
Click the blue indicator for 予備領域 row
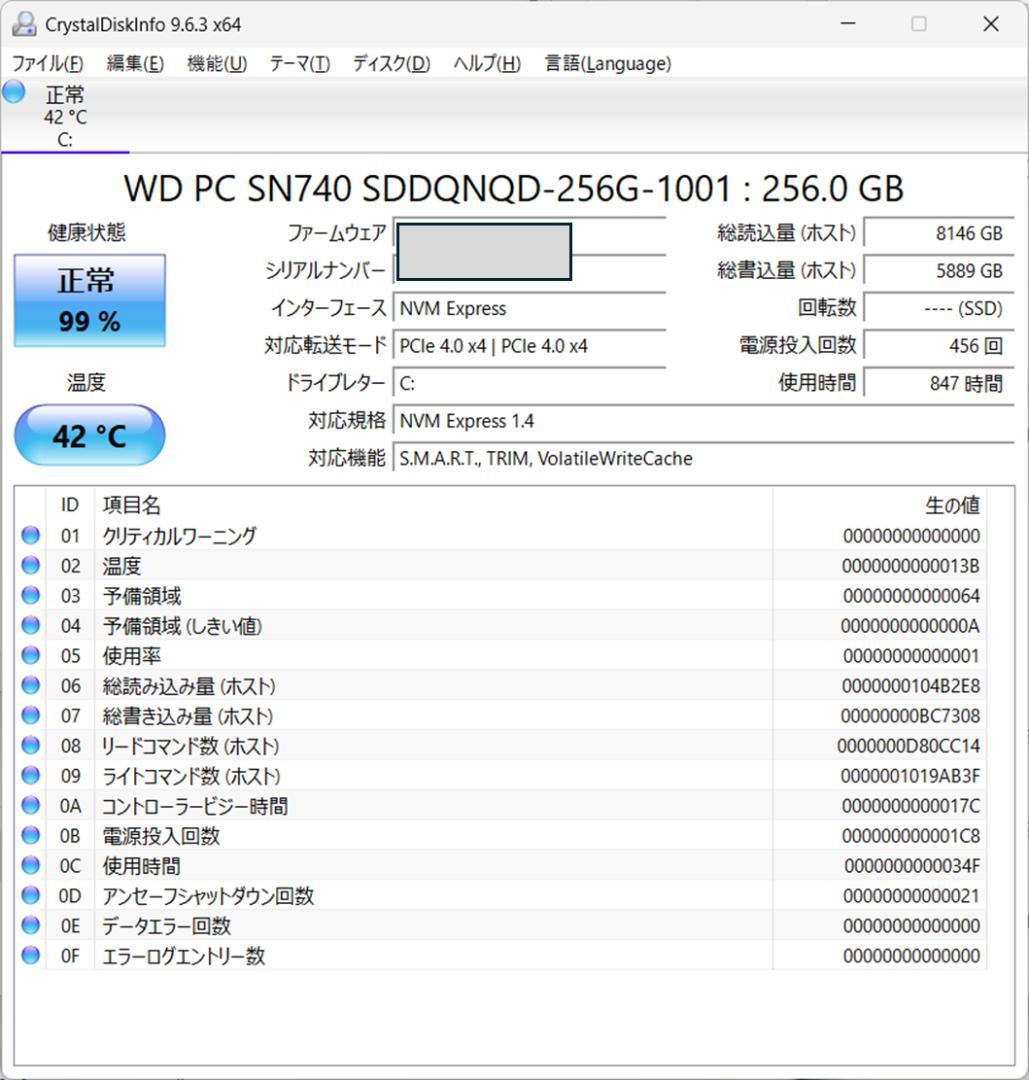point(30,596)
